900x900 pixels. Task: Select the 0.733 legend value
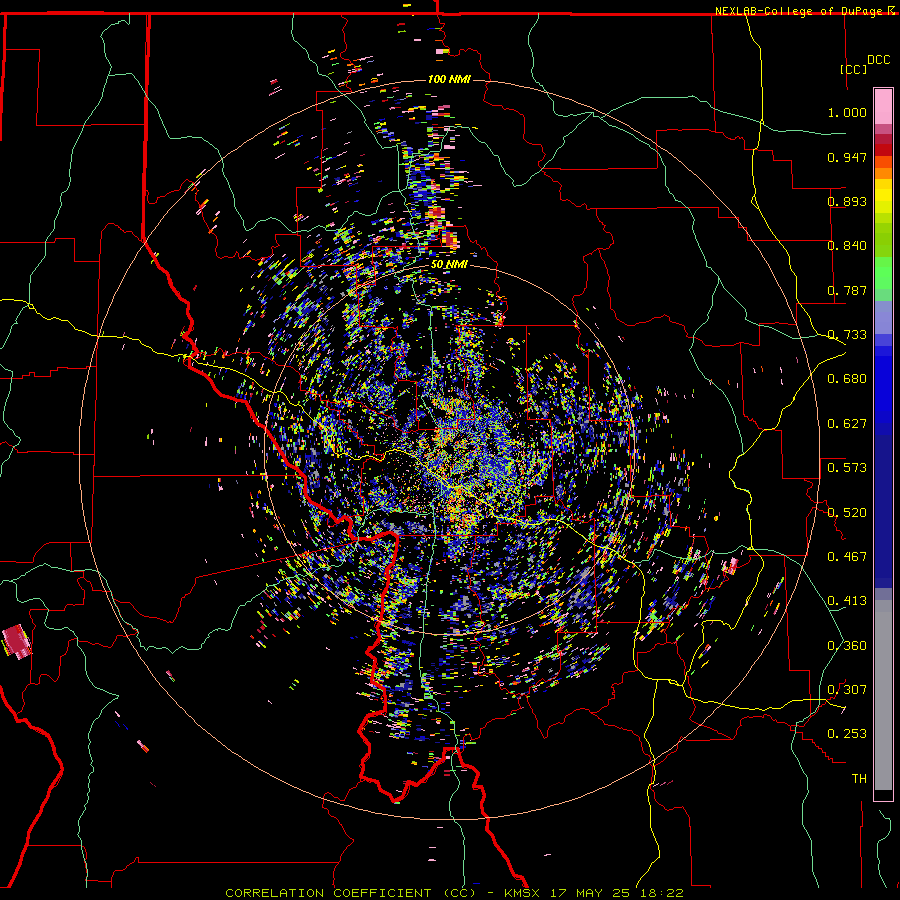point(847,335)
